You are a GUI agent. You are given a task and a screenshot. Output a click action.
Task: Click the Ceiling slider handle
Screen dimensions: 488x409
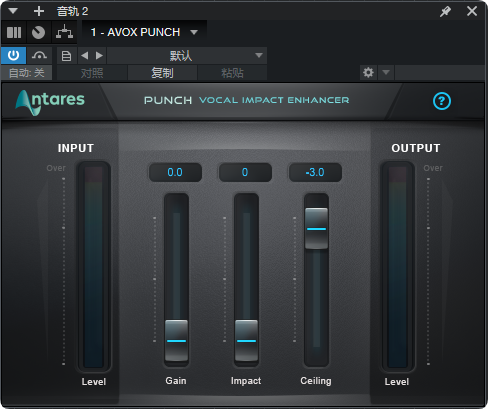[x=316, y=228]
